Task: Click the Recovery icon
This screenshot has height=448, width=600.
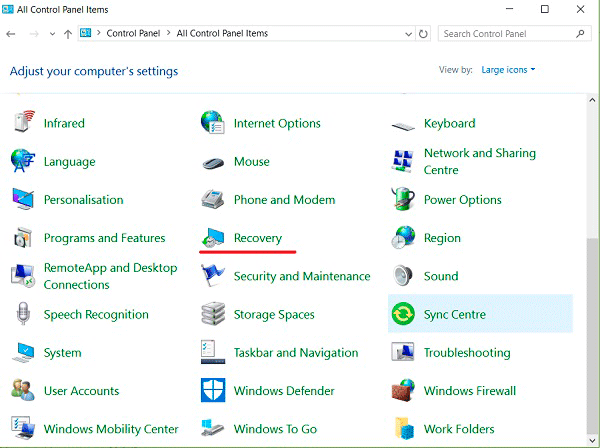Action: pos(213,237)
